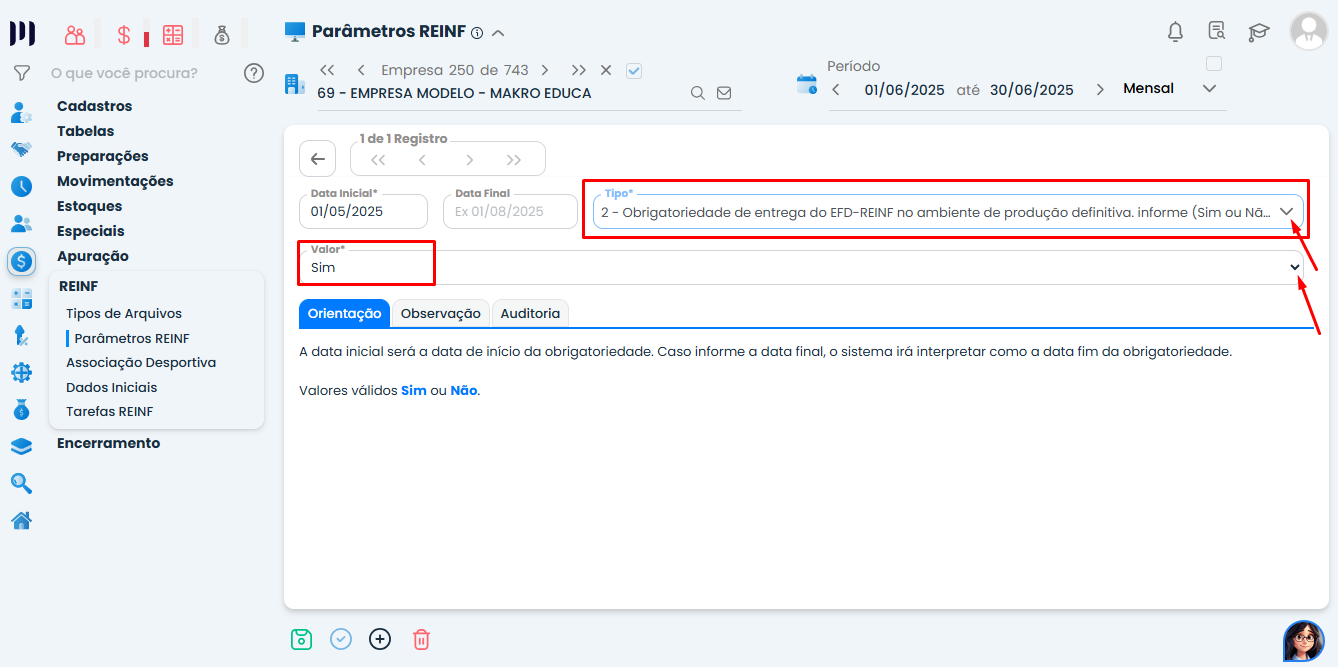Expand the Tipo dropdown
Viewport: 1338px width, 667px height.
[1287, 212]
